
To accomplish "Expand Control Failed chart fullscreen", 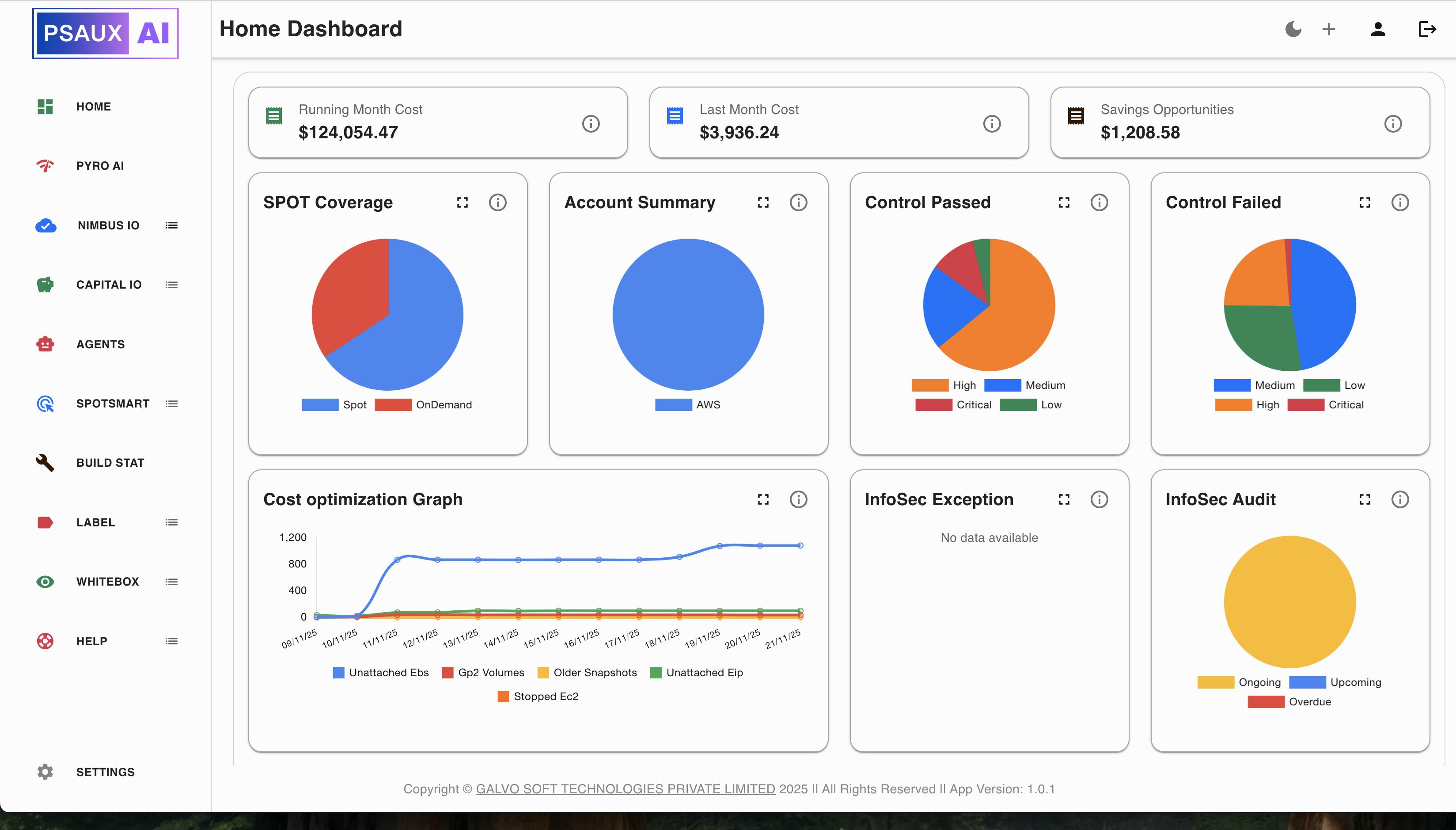I will [x=1364, y=202].
